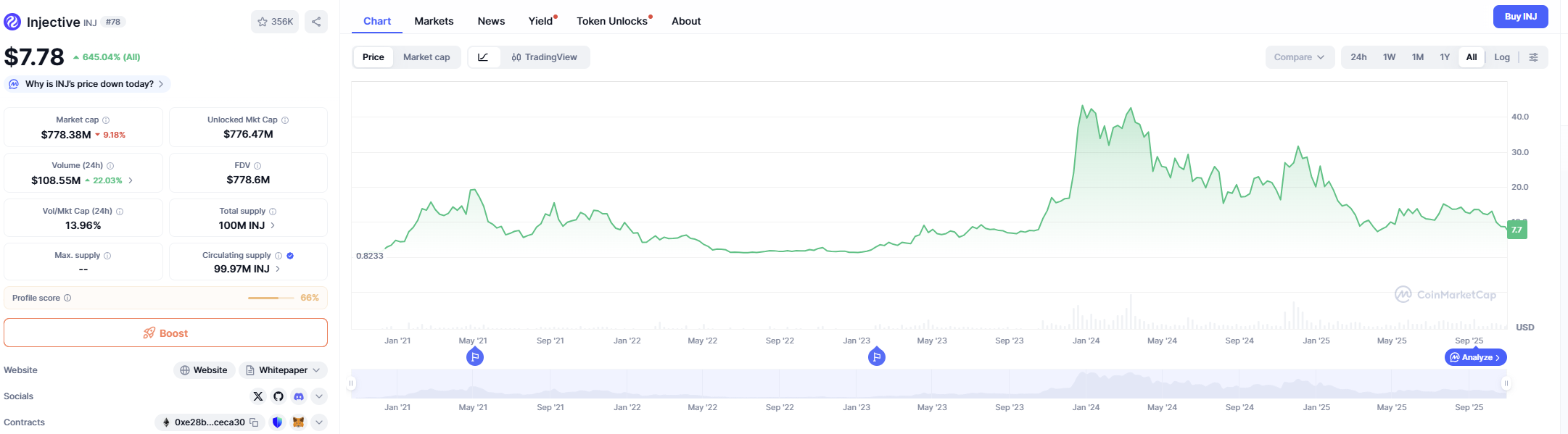Switch chart to Market cap view
Image resolution: width=1568 pixels, height=434 pixels.
[426, 57]
